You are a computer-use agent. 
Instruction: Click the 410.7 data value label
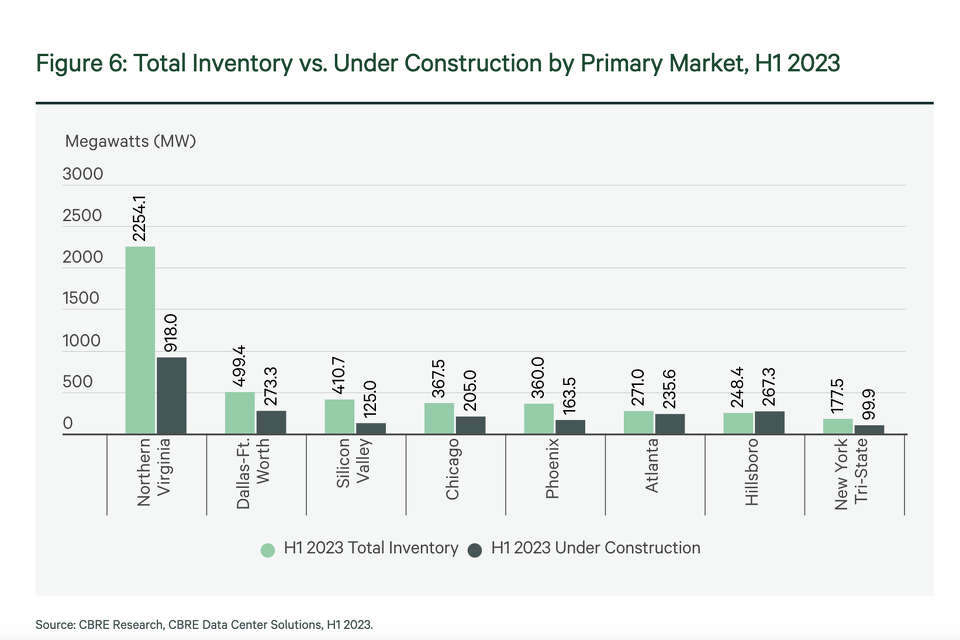[x=339, y=375]
